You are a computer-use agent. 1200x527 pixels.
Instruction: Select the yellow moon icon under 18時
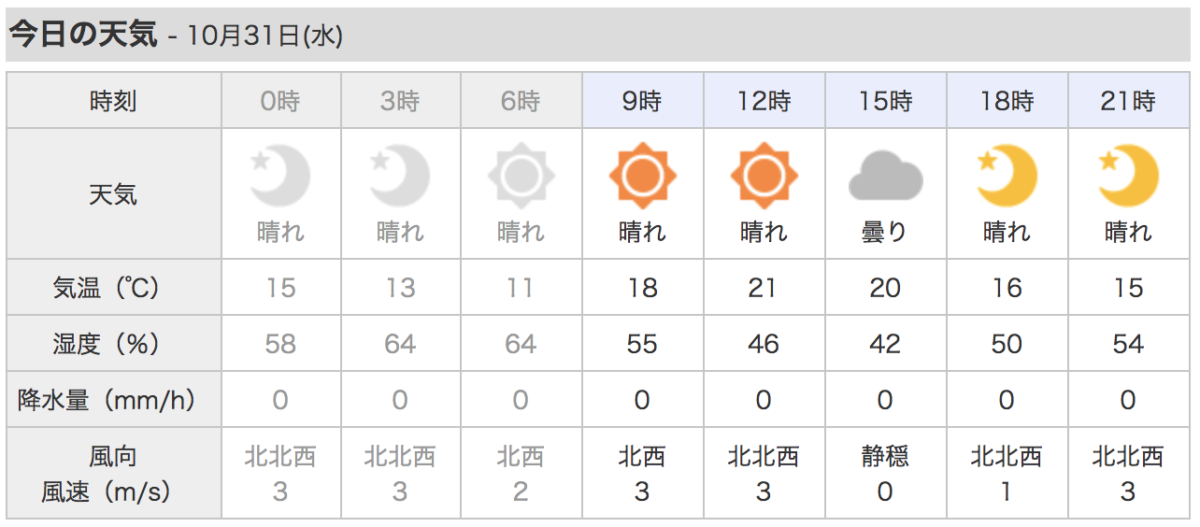pos(1006,177)
